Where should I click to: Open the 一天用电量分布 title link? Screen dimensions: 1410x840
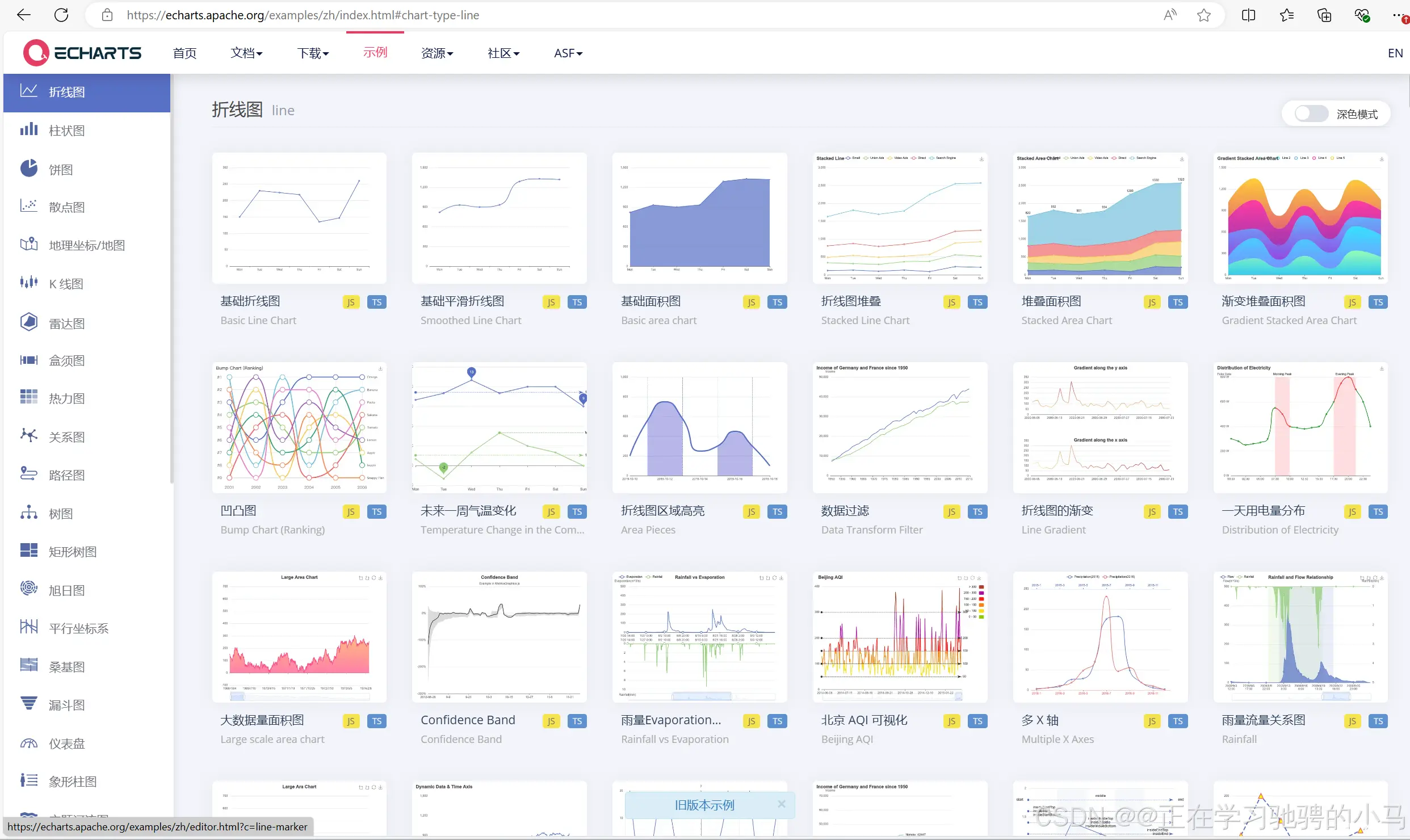1264,511
